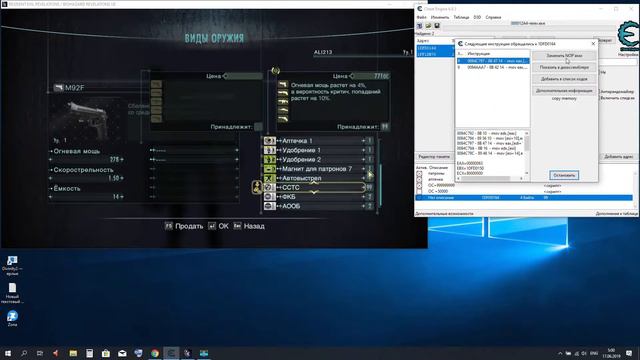This screenshot has height=360, width=640.
Task: Open Task View on the taskbar
Action: coord(40,353)
